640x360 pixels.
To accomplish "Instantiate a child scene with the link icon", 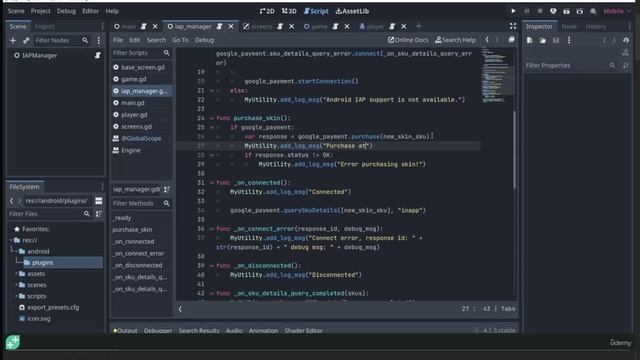I will 26,40.
